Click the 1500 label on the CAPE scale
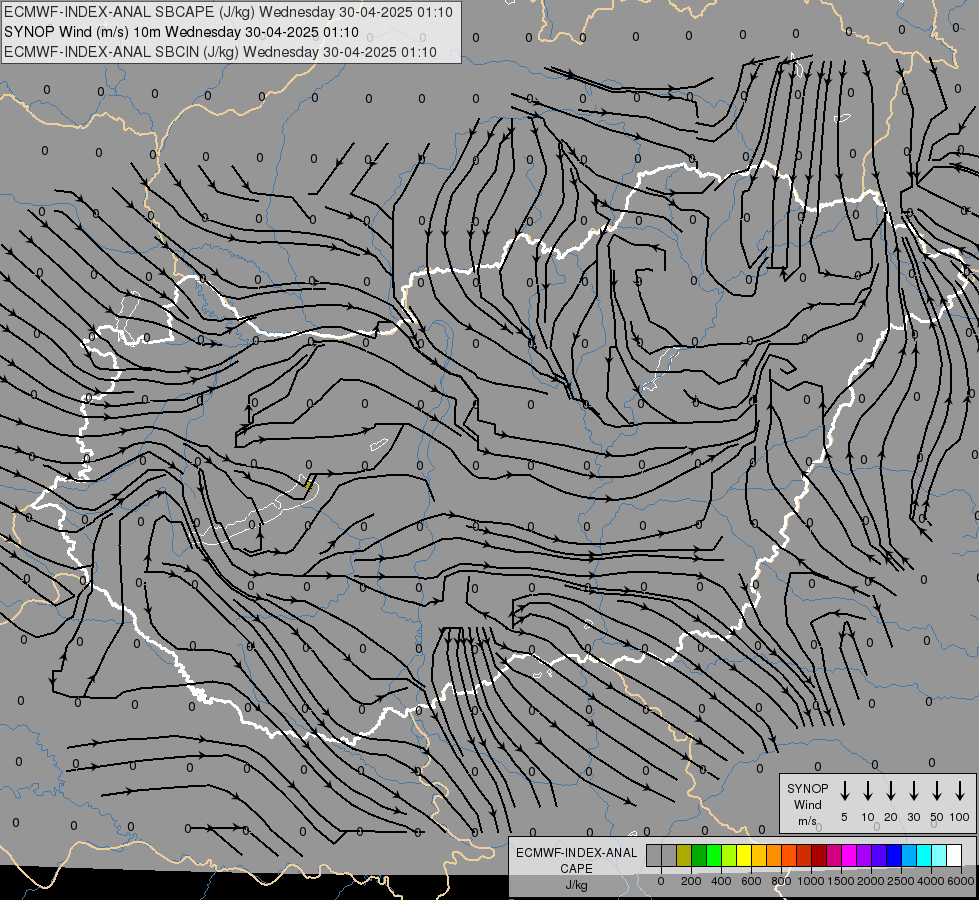Screen dimensions: 979x900 840,881
